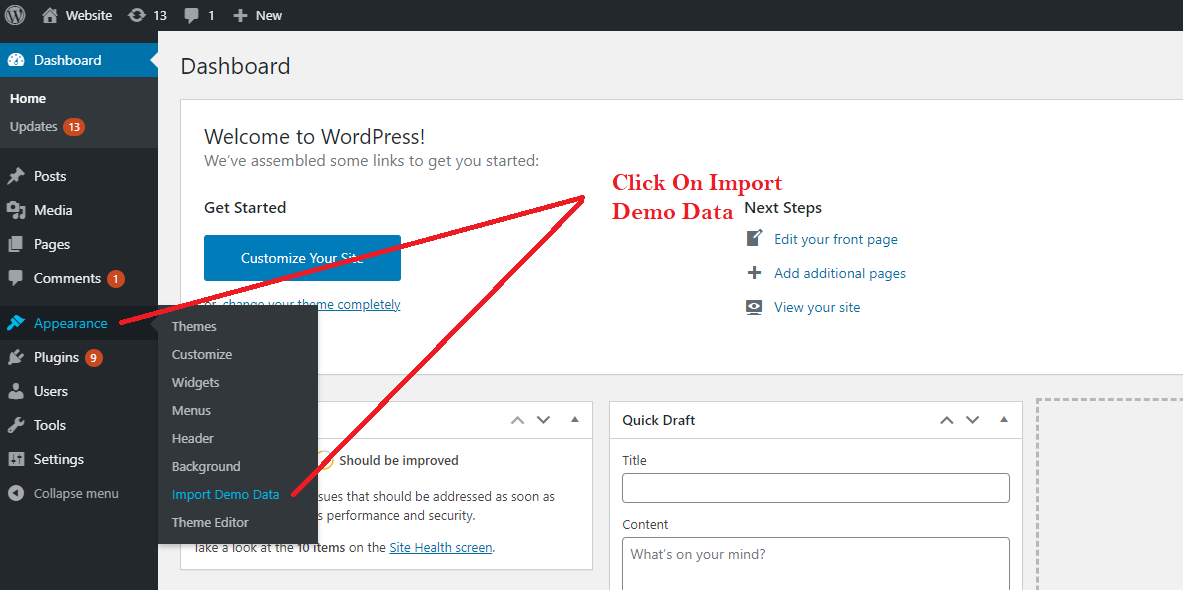Click the Quick Draft Content text area
Screen dimensions: 1183x590
(x=816, y=564)
